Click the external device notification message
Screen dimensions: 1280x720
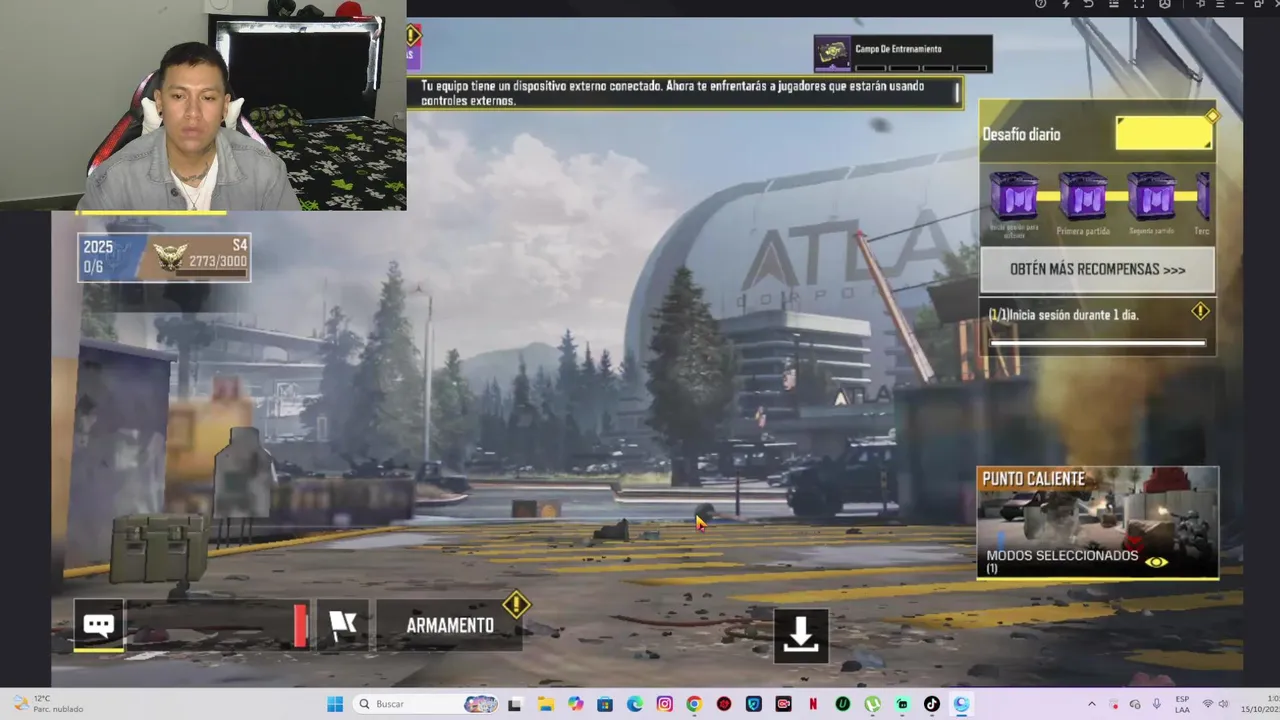[x=684, y=93]
